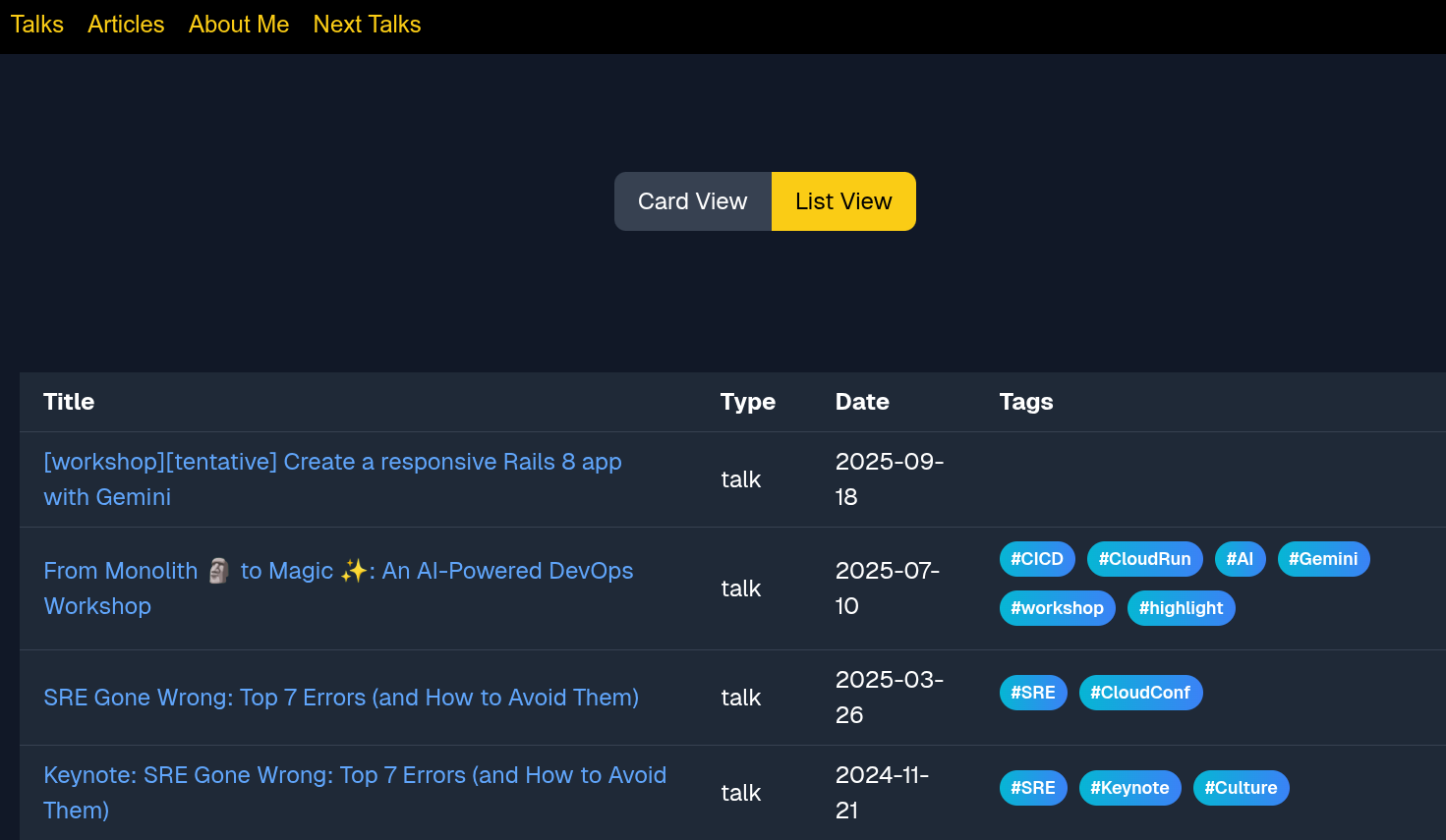Viewport: 1446px width, 840px height.
Task: Click the #Gemini tag
Action: (1323, 559)
